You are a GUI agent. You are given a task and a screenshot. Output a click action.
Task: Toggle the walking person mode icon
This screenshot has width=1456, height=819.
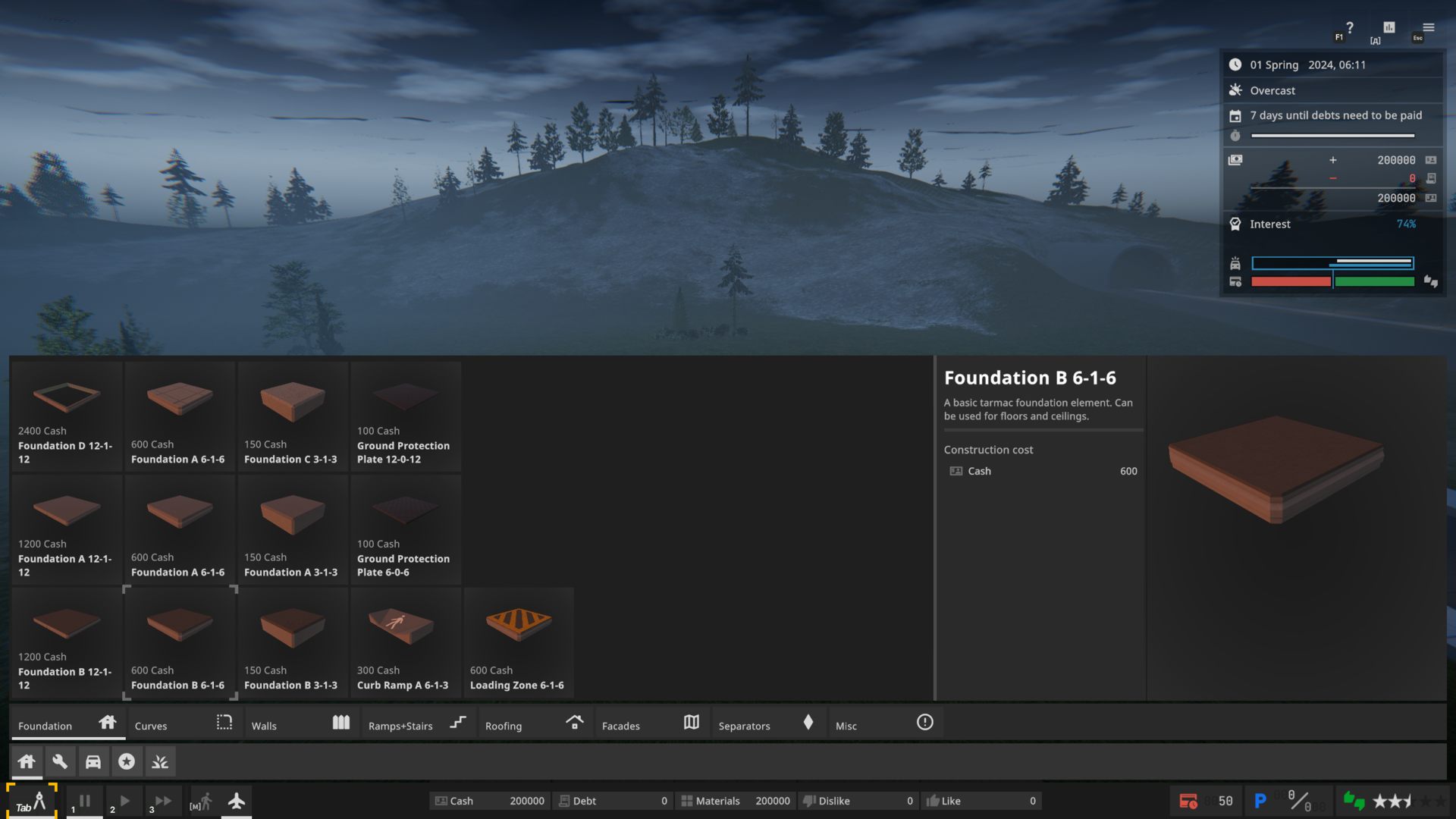coord(202,801)
